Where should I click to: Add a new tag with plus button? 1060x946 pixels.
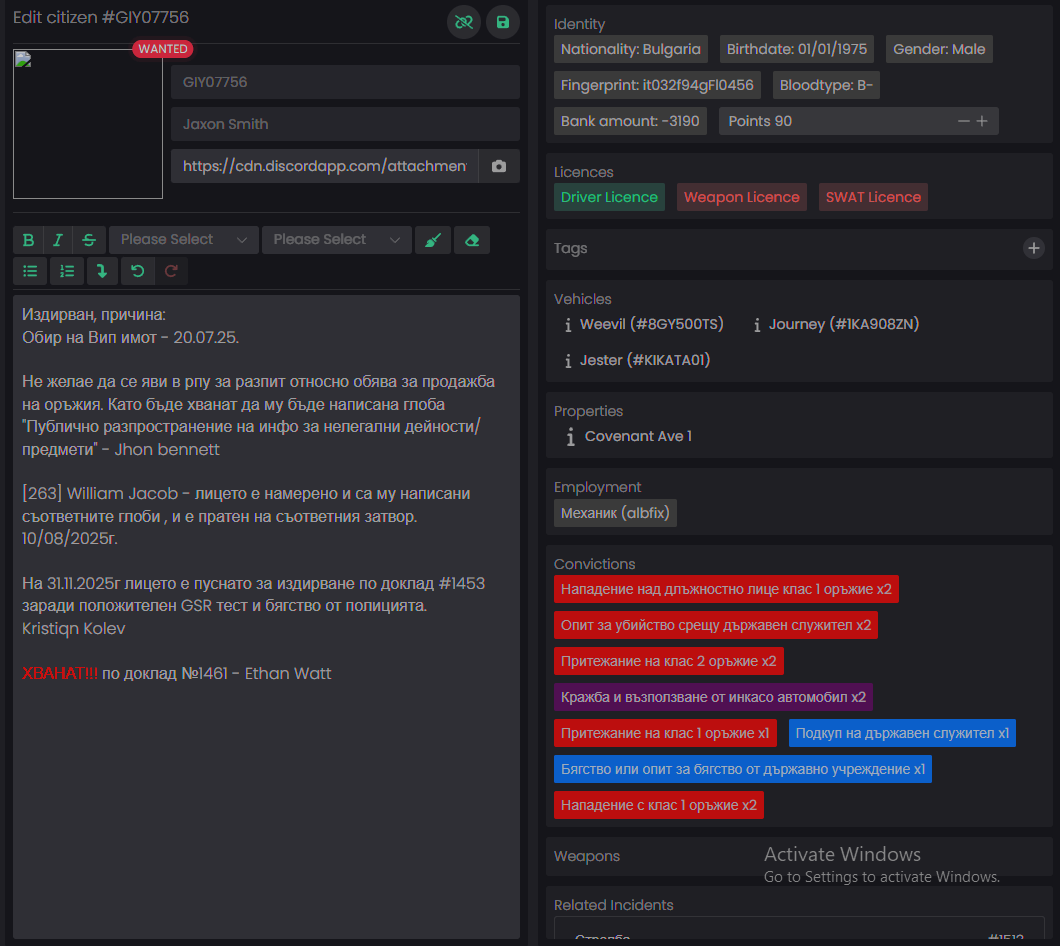point(1033,248)
